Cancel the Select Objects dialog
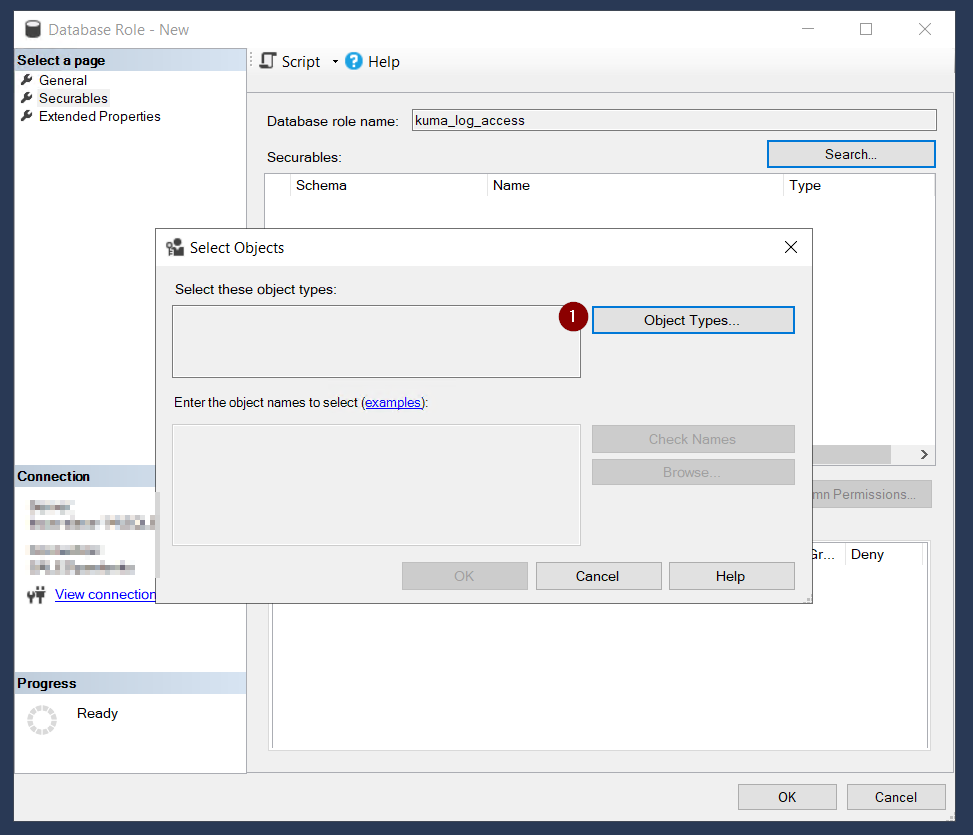973x835 pixels. click(x=598, y=576)
